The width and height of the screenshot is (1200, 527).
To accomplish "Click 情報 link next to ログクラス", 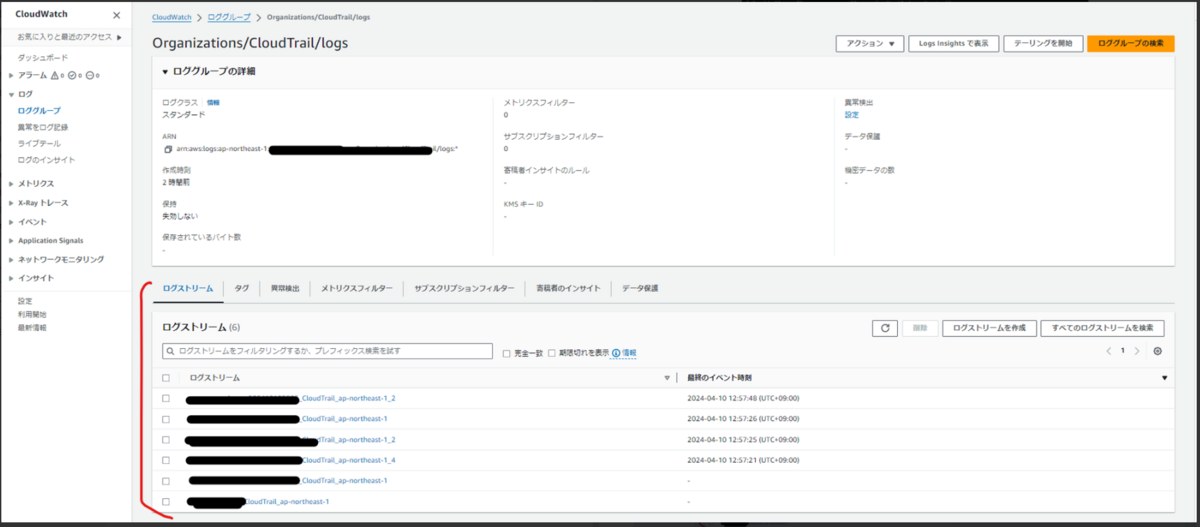I will [213, 102].
